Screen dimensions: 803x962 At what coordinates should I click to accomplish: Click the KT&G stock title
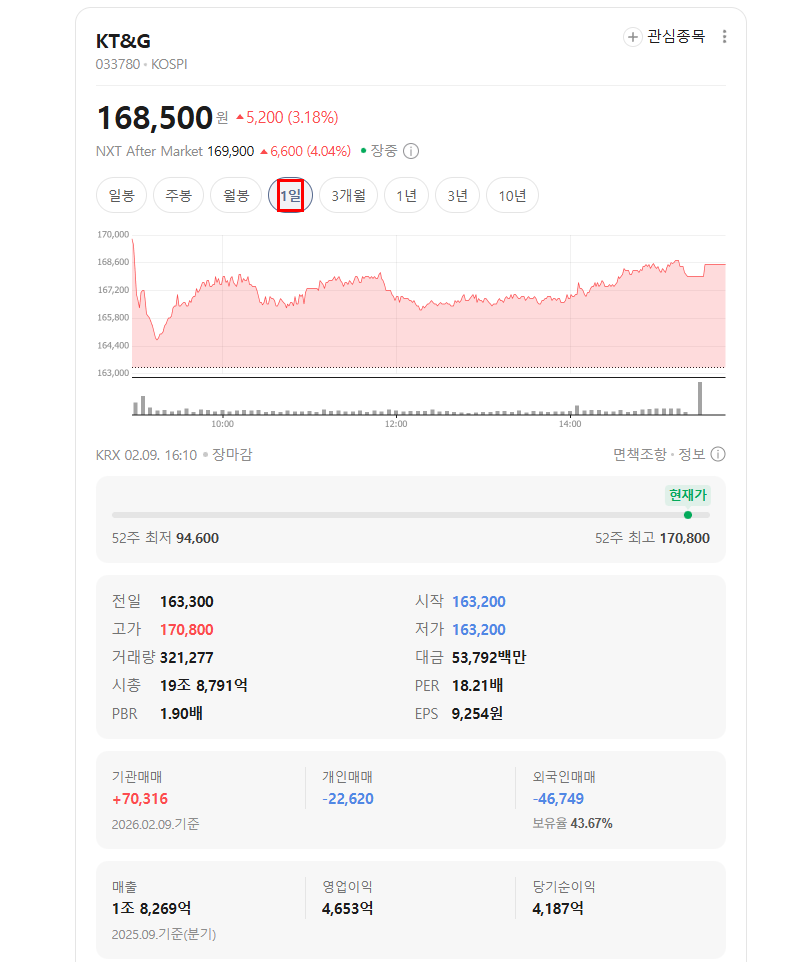123,41
